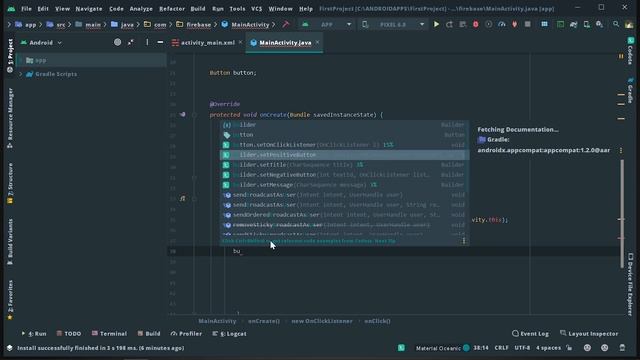Open the Profile app gauge icon
Screen dimensions: 640x360
coord(502,24)
